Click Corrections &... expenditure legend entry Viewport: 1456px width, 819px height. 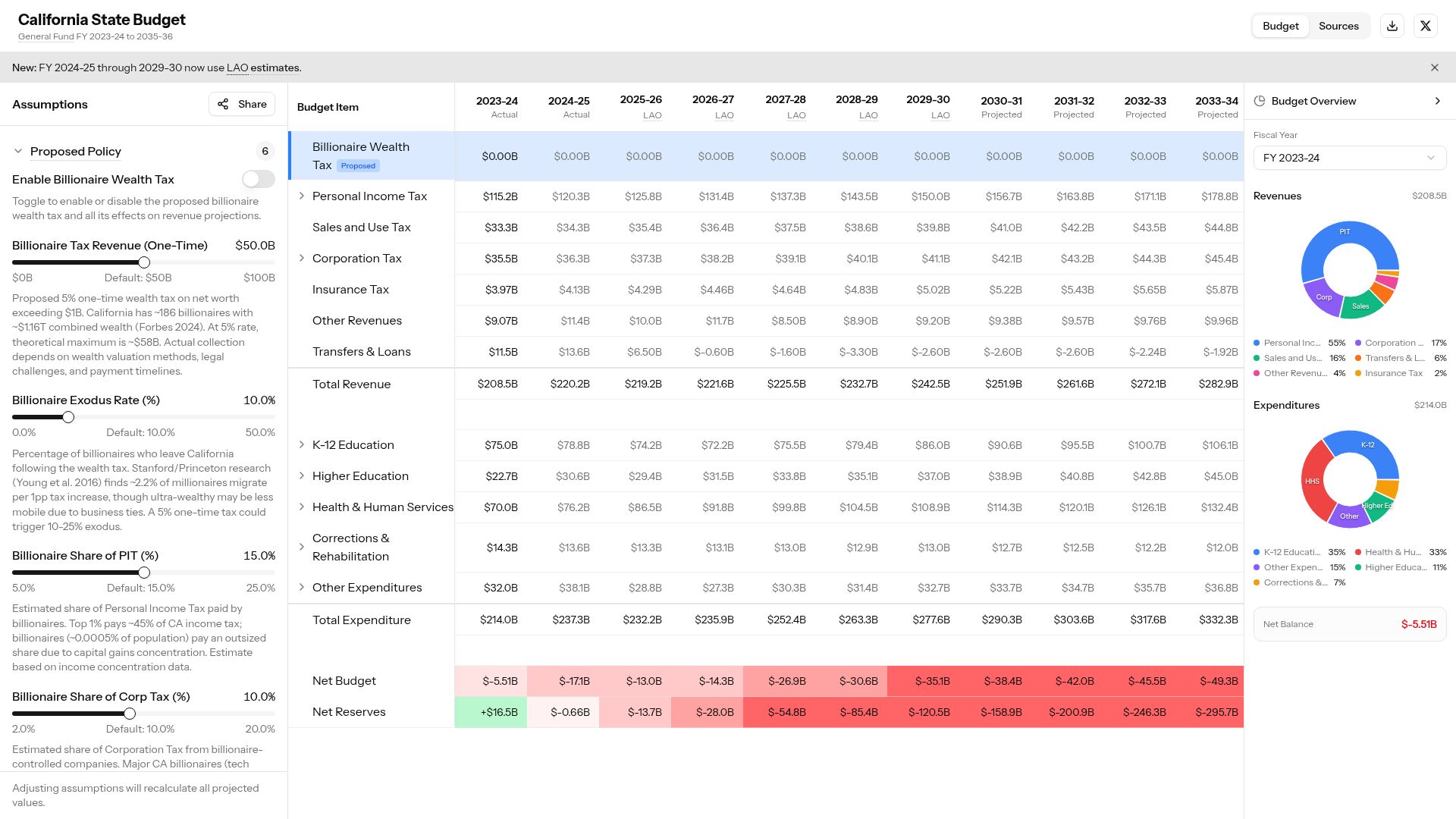(x=1299, y=582)
